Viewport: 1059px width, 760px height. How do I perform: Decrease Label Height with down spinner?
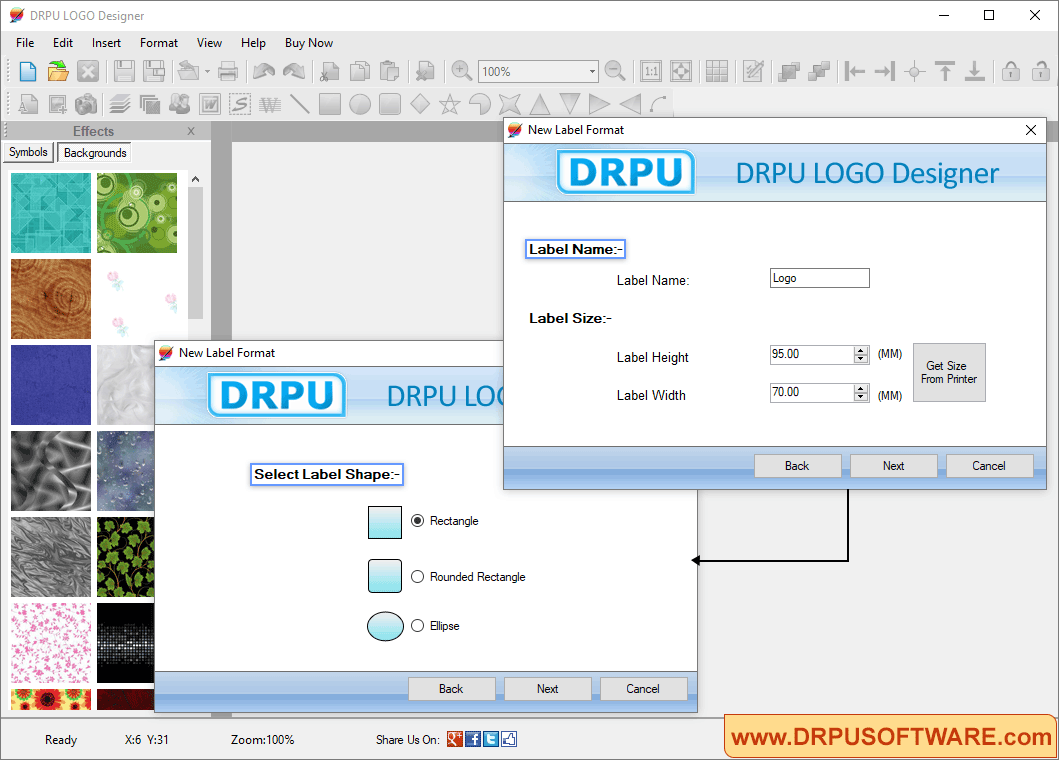860,359
